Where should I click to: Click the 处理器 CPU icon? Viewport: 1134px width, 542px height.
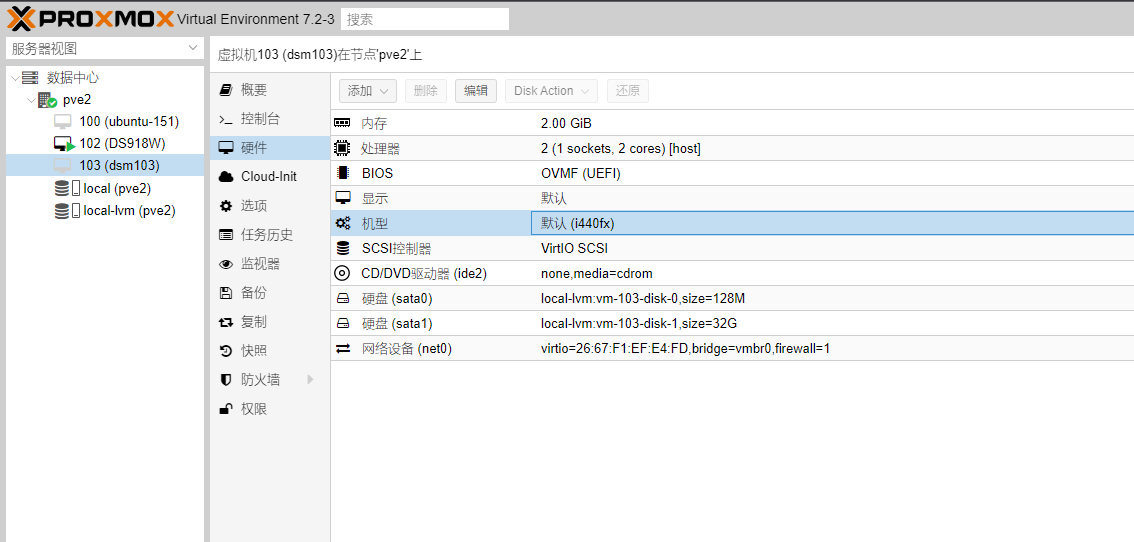(x=342, y=148)
